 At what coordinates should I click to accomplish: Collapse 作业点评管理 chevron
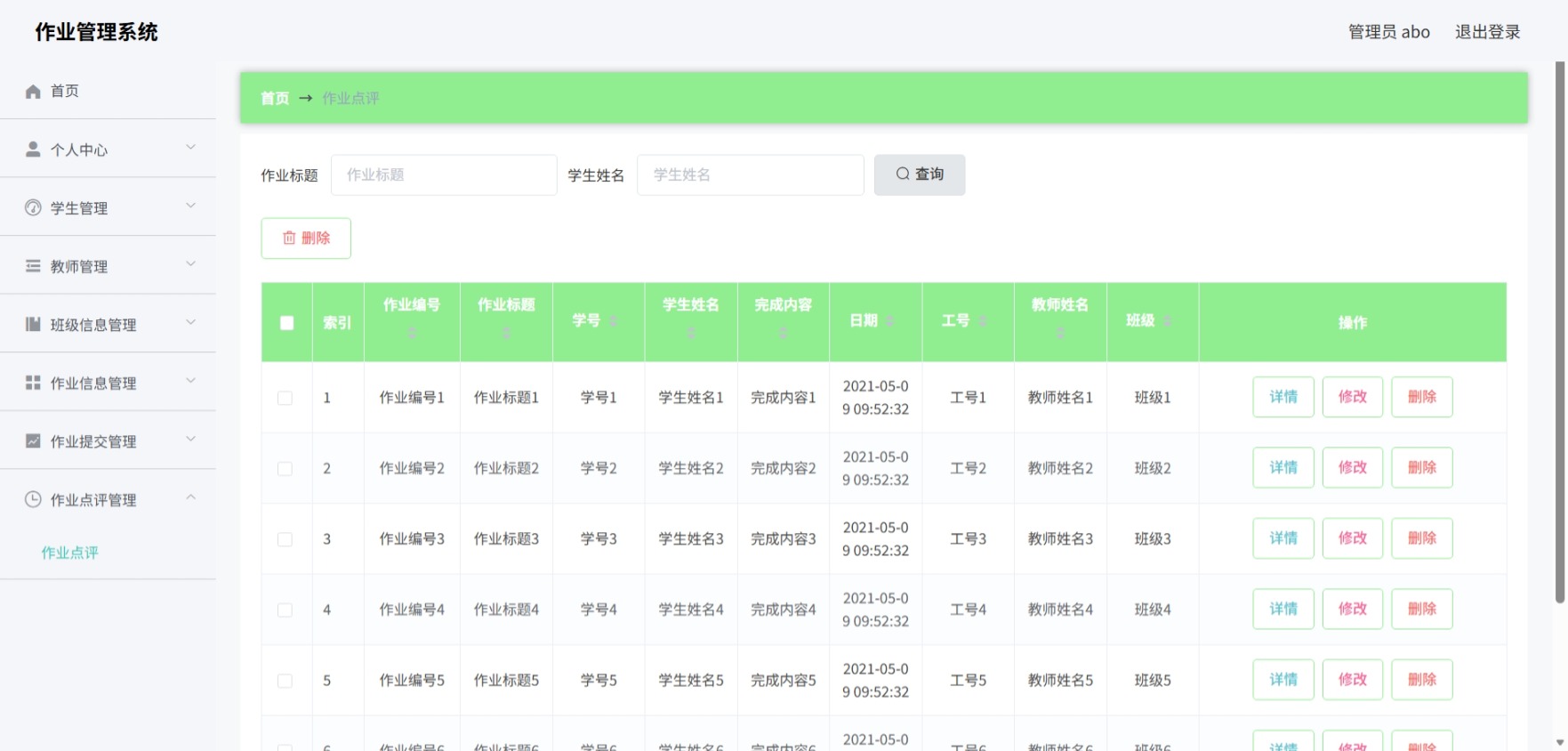[190, 497]
